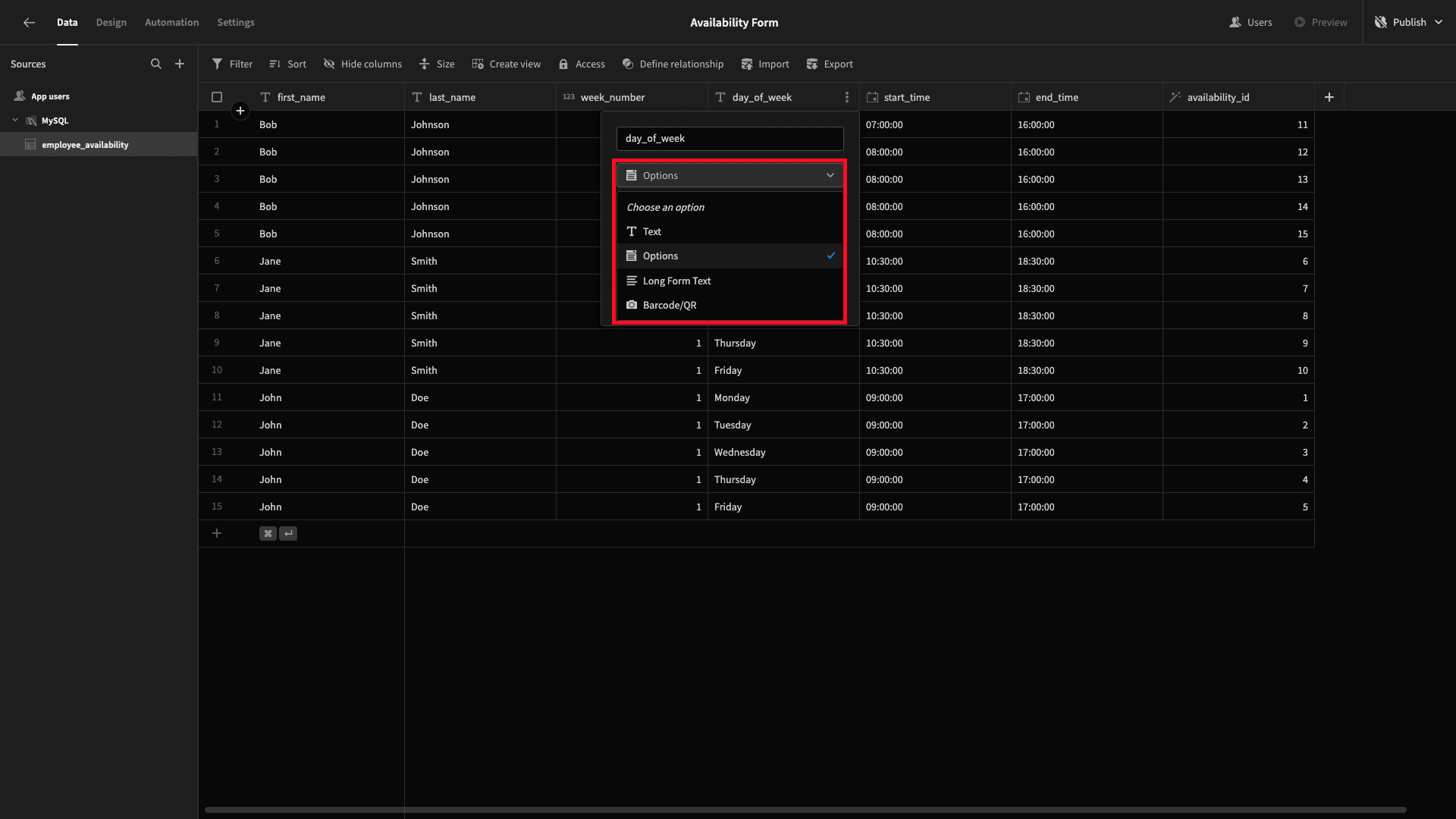
Task: Open the Automation tab
Action: point(172,23)
